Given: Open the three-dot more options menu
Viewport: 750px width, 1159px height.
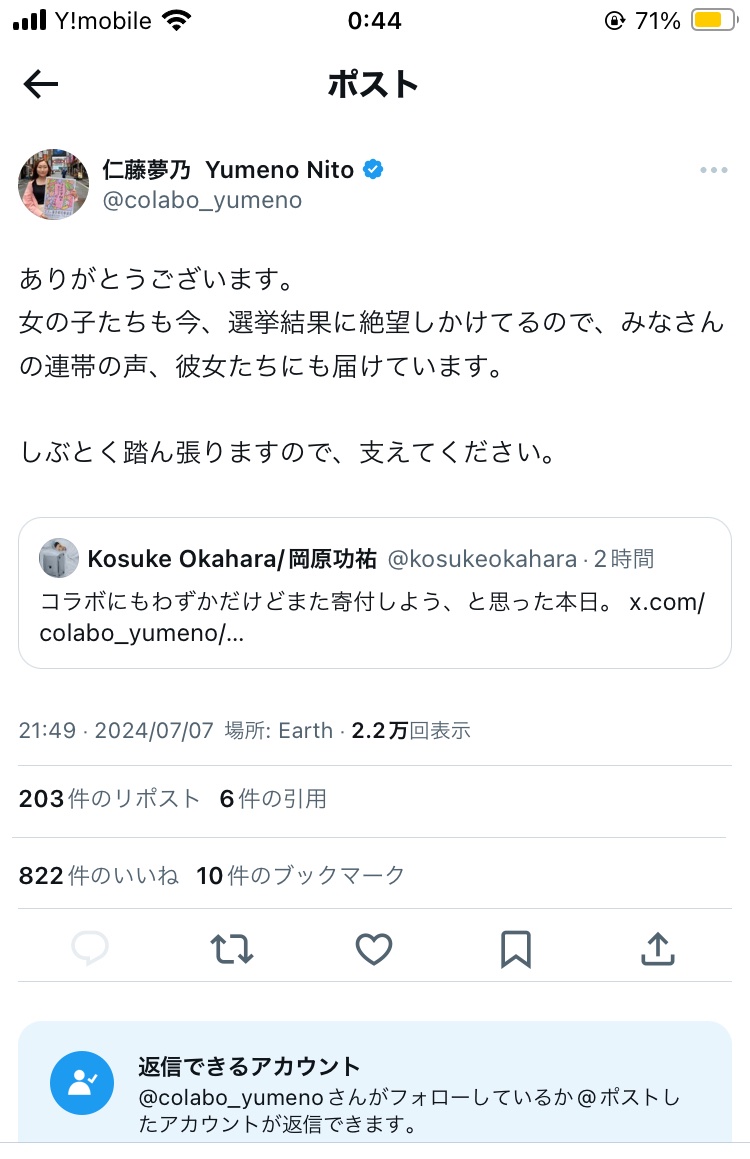Looking at the screenshot, I should [x=714, y=170].
